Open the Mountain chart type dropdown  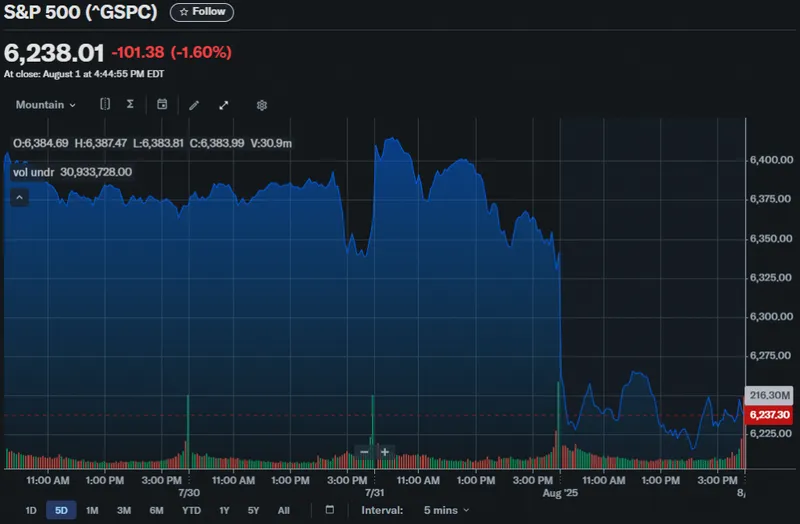point(46,105)
